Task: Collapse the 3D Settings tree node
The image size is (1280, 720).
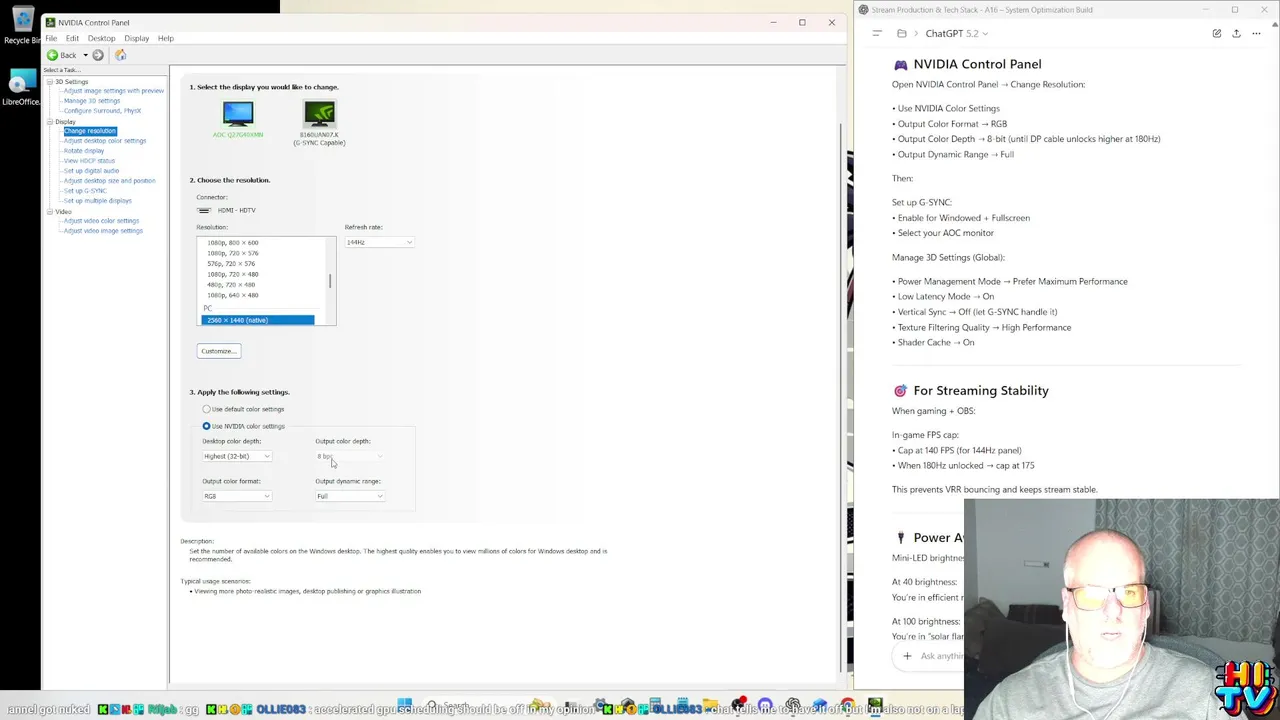Action: click(50, 81)
